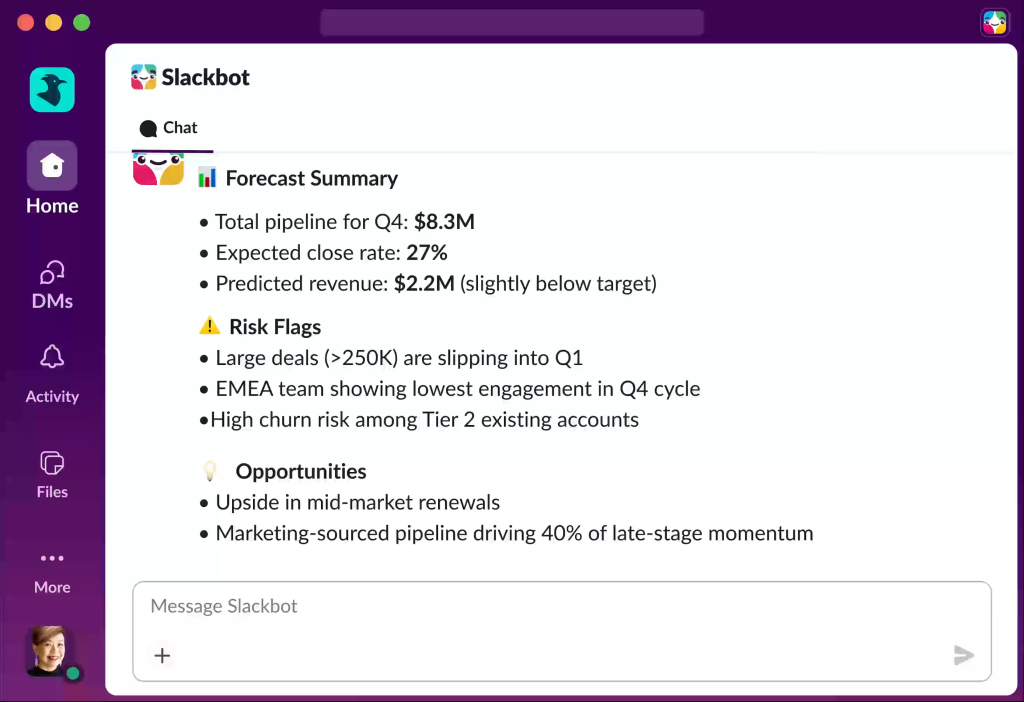Image resolution: width=1024 pixels, height=702 pixels.
Task: Click the attach plus icon in the composer
Action: pyautogui.click(x=162, y=655)
